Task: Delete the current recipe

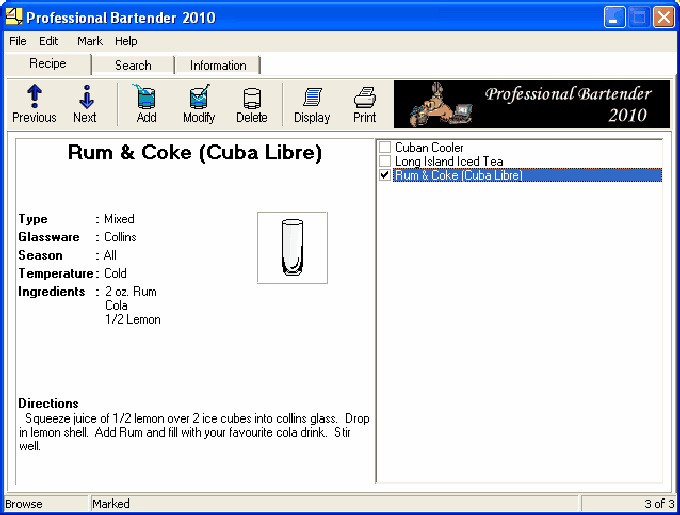Action: (x=252, y=104)
